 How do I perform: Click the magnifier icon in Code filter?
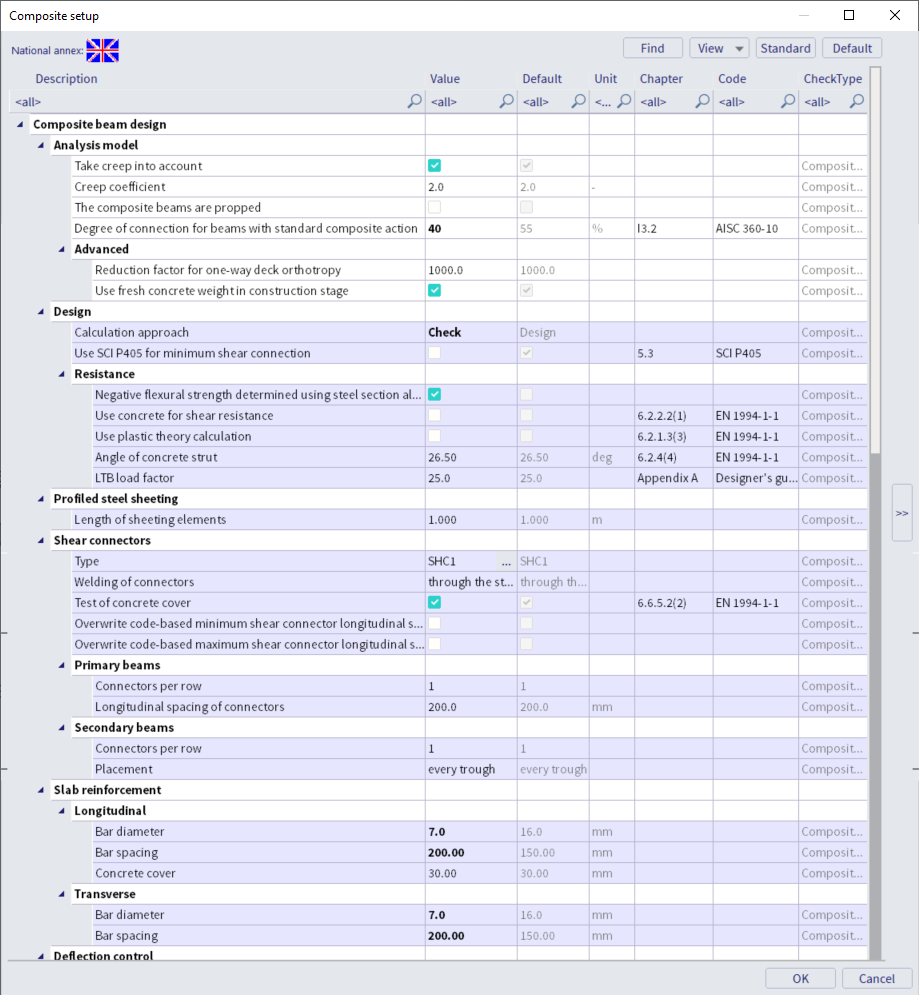coord(787,101)
